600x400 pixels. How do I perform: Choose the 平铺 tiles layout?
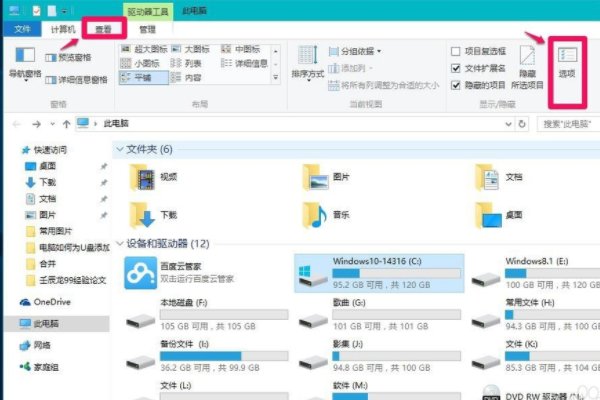tap(144, 77)
